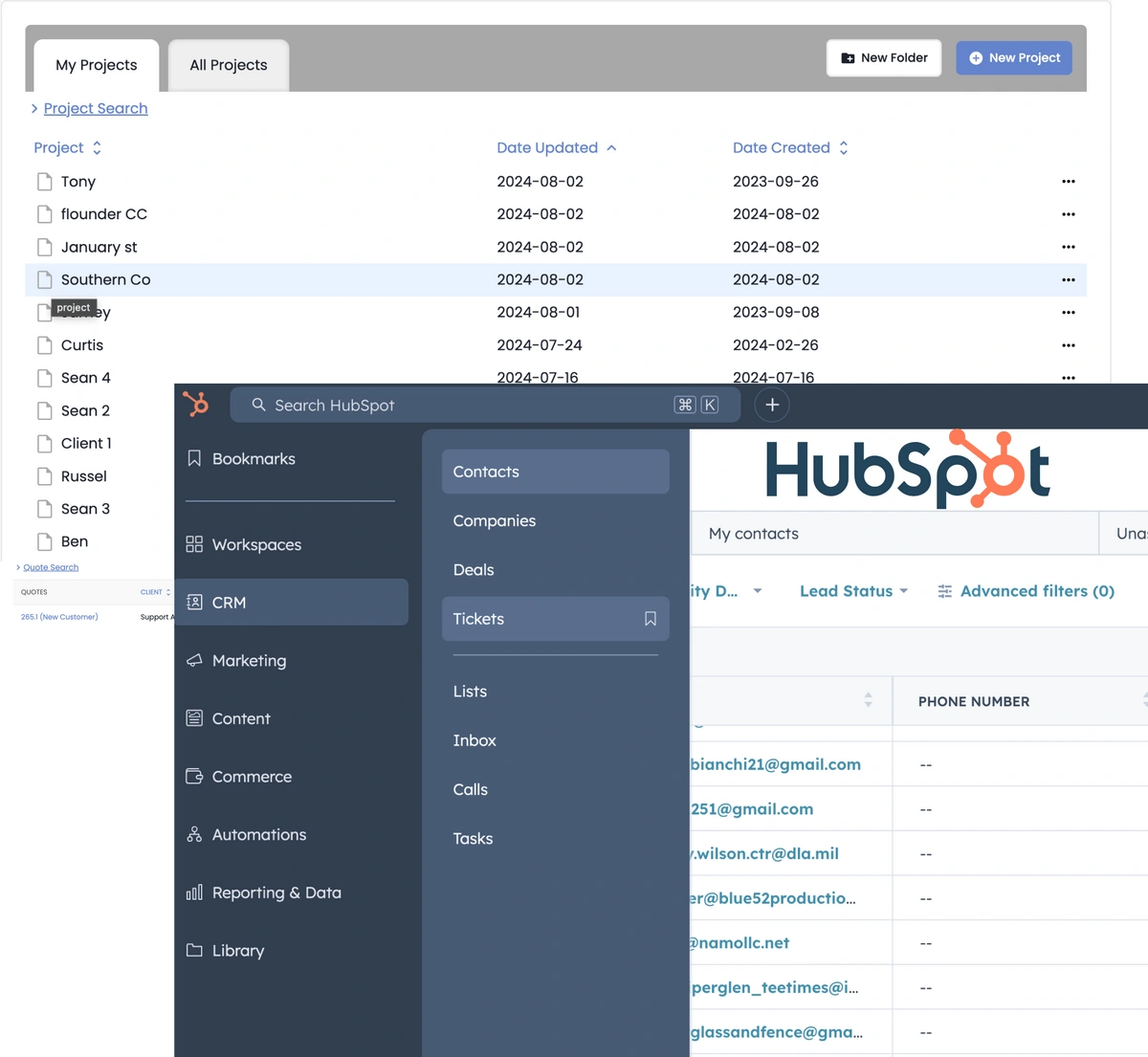Click the magnifier icon in Search HubSpot
The image size is (1148, 1057).
[x=258, y=405]
